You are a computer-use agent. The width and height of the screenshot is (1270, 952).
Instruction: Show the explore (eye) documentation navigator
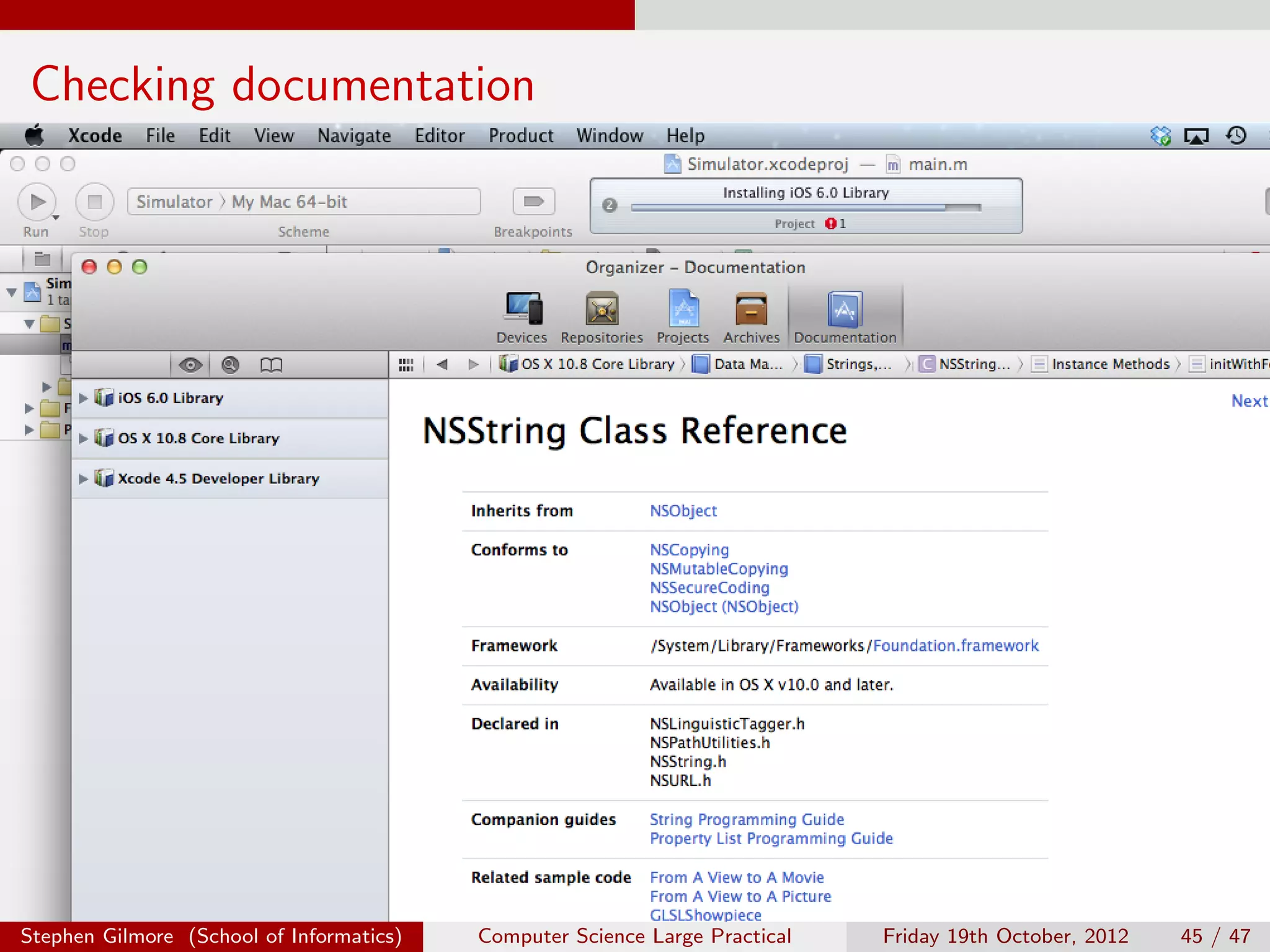(190, 365)
